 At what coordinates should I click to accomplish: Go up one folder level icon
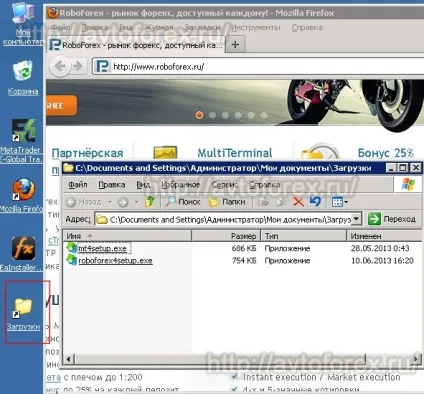click(150, 202)
